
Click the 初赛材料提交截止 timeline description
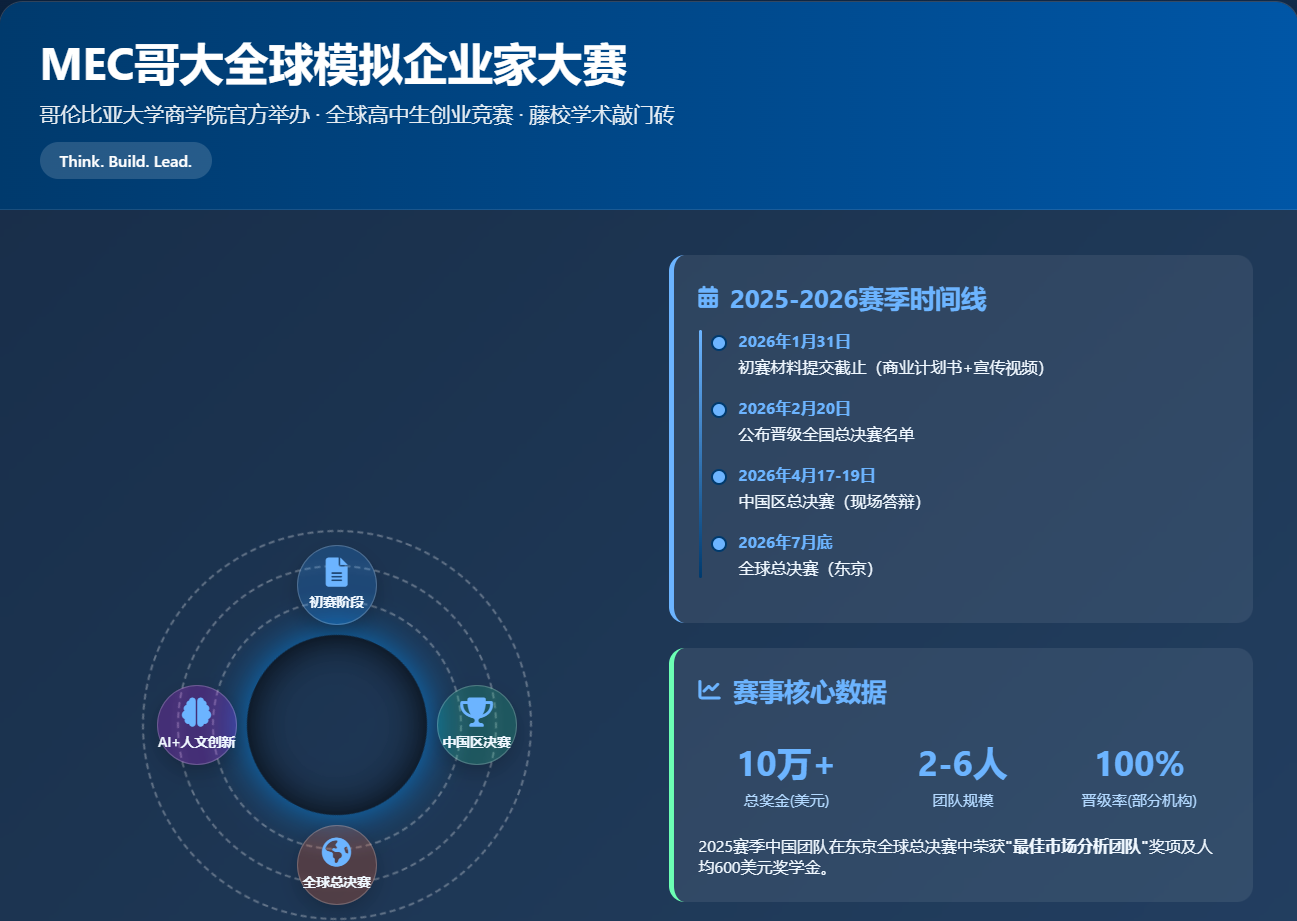[x=891, y=368]
